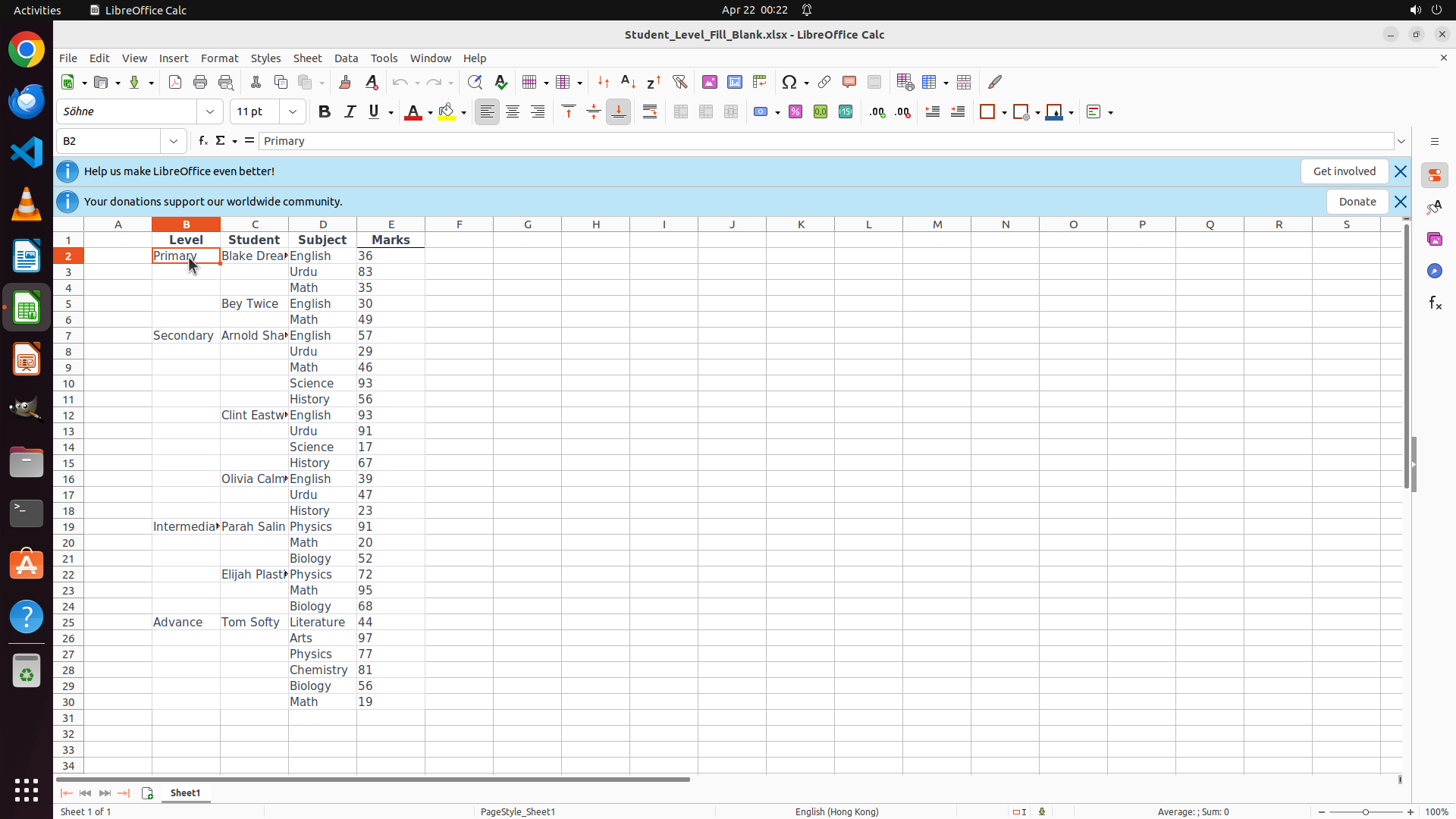This screenshot has width=1456, height=819.
Task: Click the Get involved button
Action: coord(1344,171)
